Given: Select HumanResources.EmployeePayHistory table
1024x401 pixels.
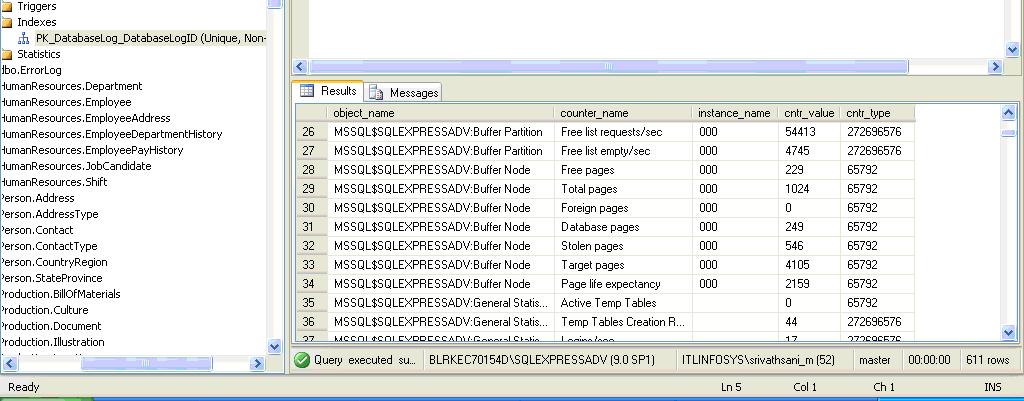Looking at the screenshot, I should tap(91, 150).
